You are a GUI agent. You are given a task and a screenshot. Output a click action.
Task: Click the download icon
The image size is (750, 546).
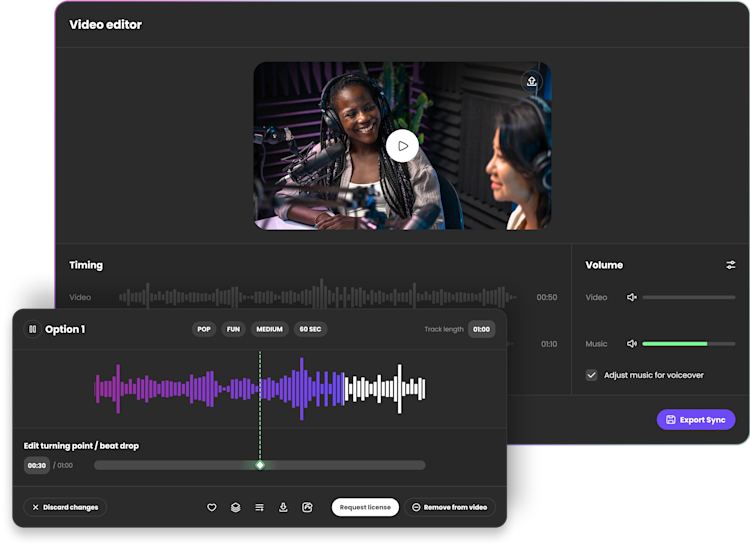click(283, 507)
